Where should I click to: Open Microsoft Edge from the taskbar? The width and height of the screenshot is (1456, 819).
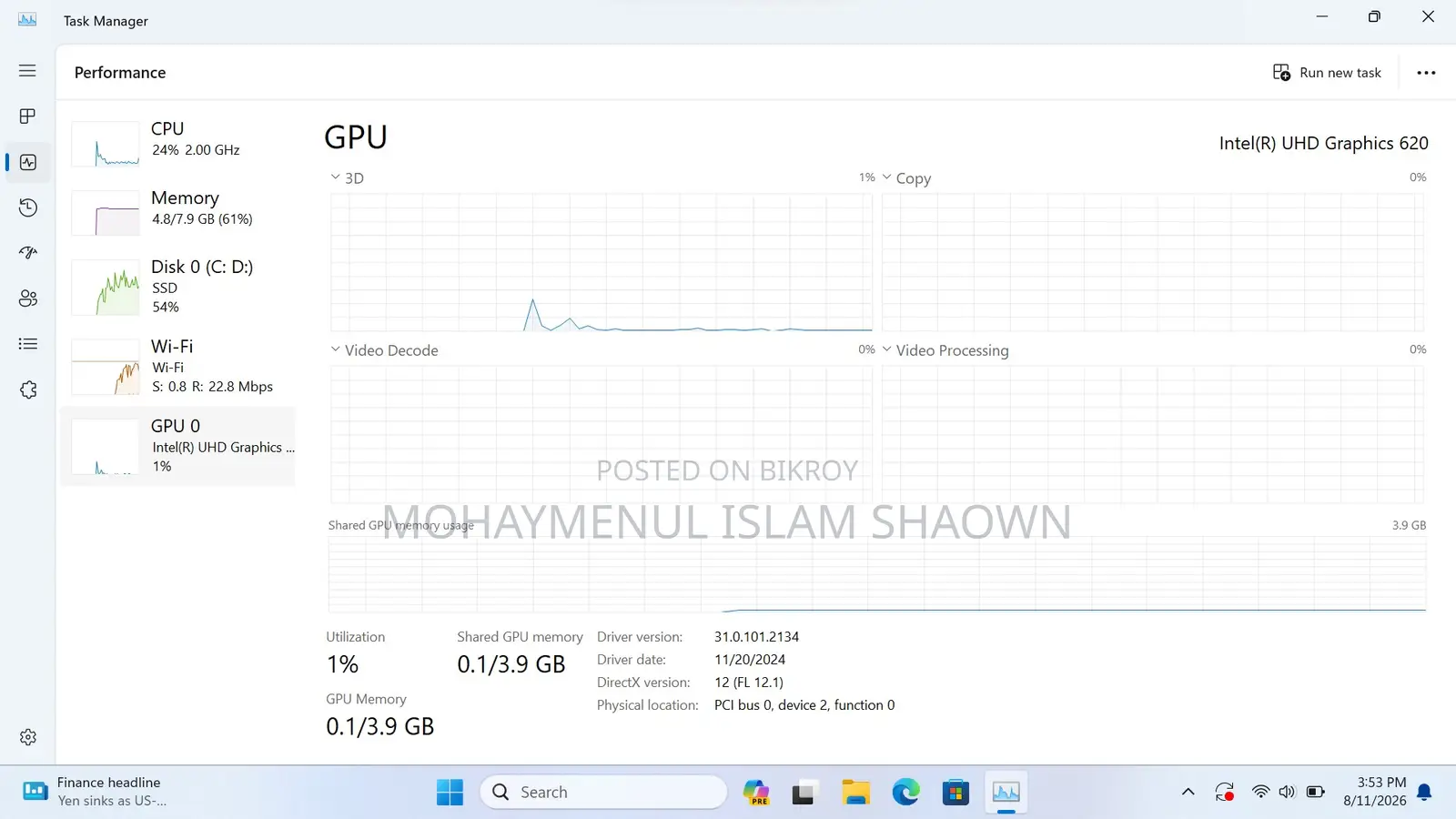coord(905,793)
